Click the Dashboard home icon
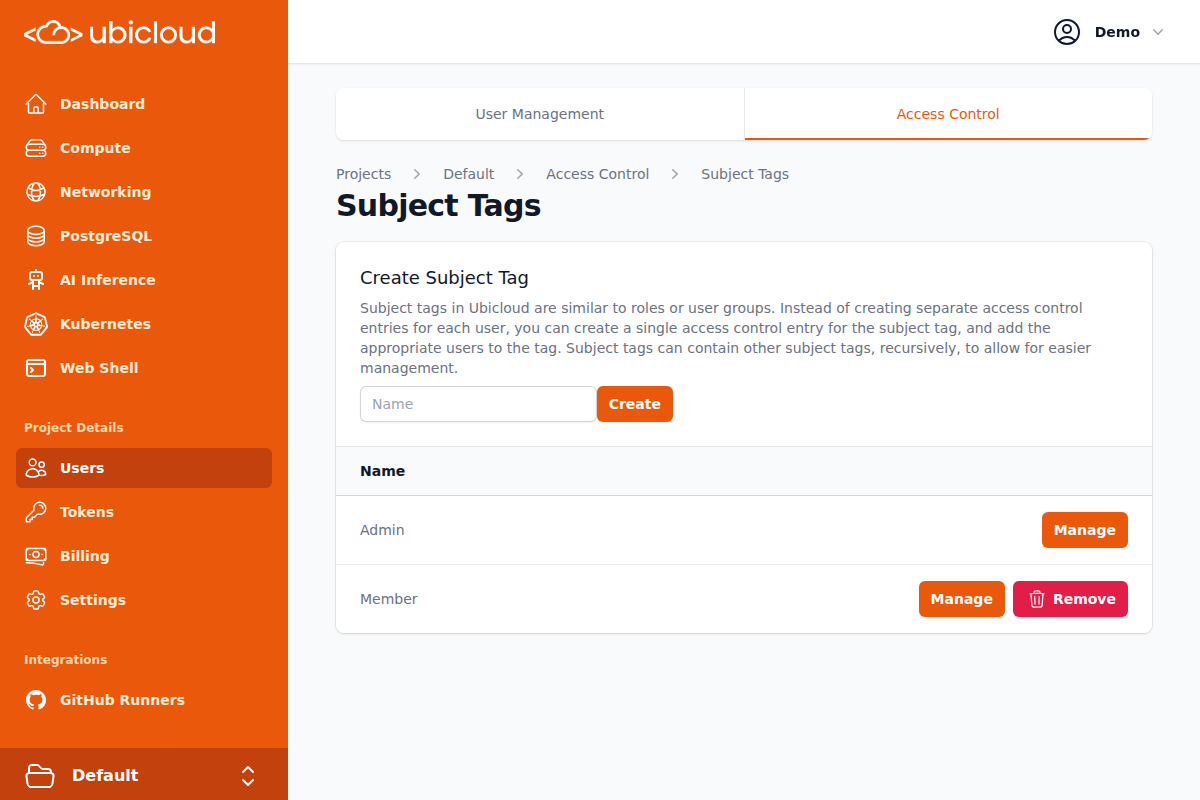This screenshot has width=1200, height=800. coord(36,104)
